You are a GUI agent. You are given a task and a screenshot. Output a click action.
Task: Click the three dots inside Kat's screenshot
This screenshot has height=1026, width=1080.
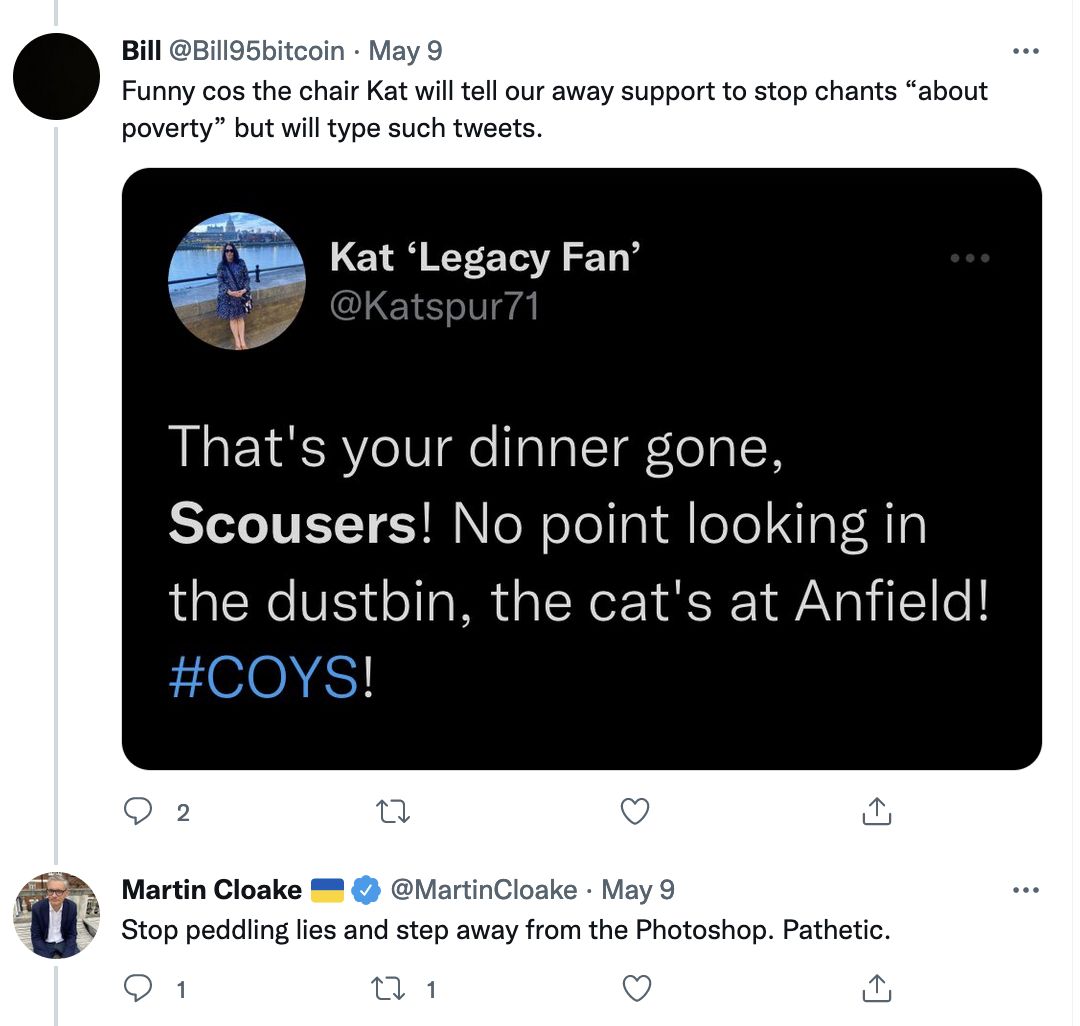969,259
